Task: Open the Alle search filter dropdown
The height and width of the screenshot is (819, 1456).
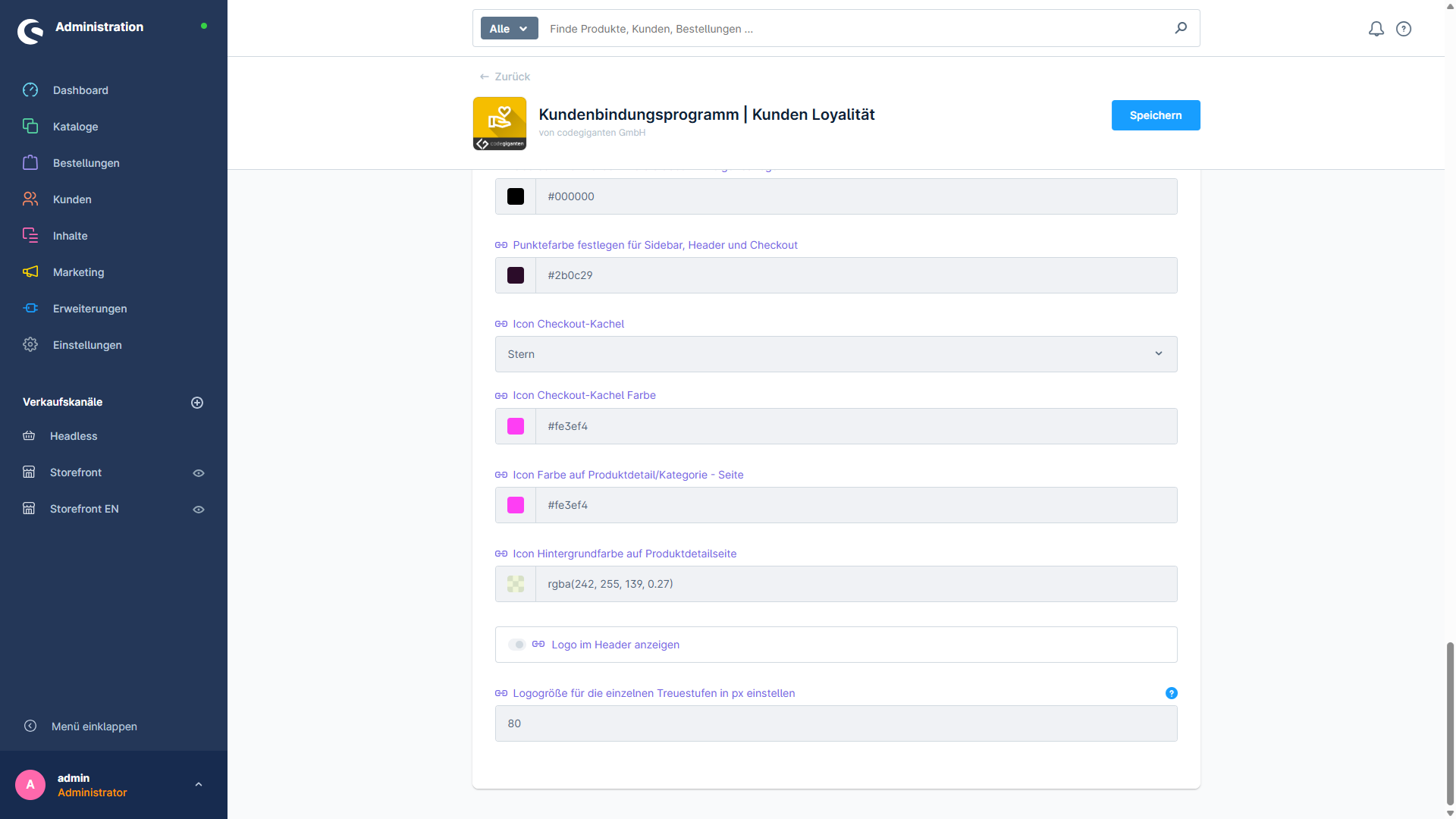Action: coord(509,29)
